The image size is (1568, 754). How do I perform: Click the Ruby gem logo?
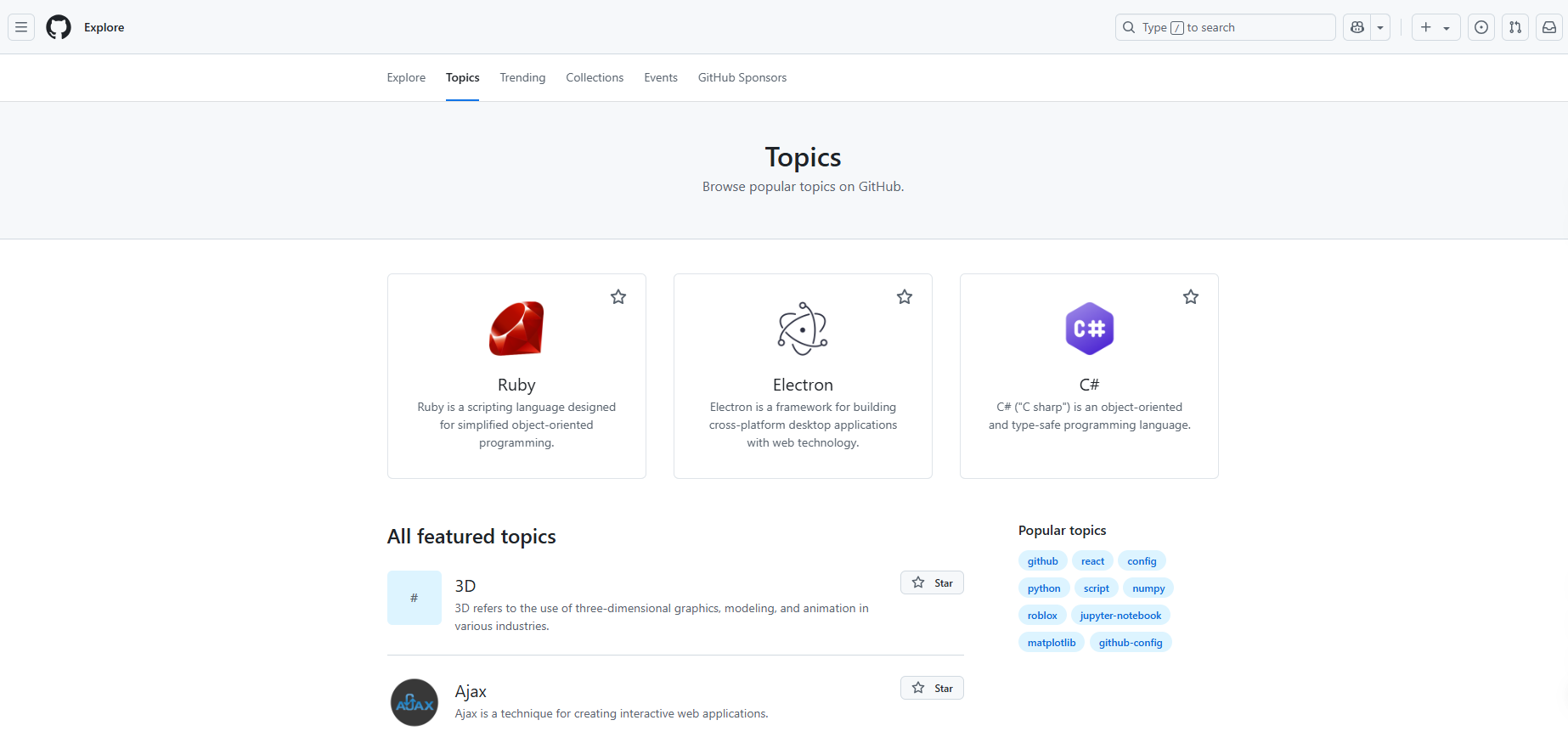click(516, 329)
